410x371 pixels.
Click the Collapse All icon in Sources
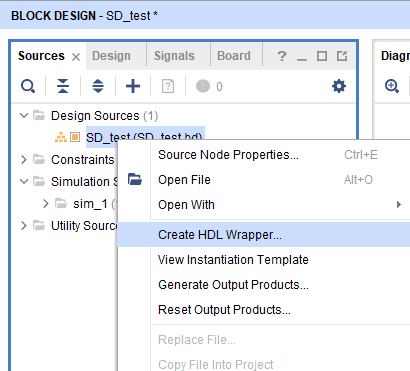[63, 86]
